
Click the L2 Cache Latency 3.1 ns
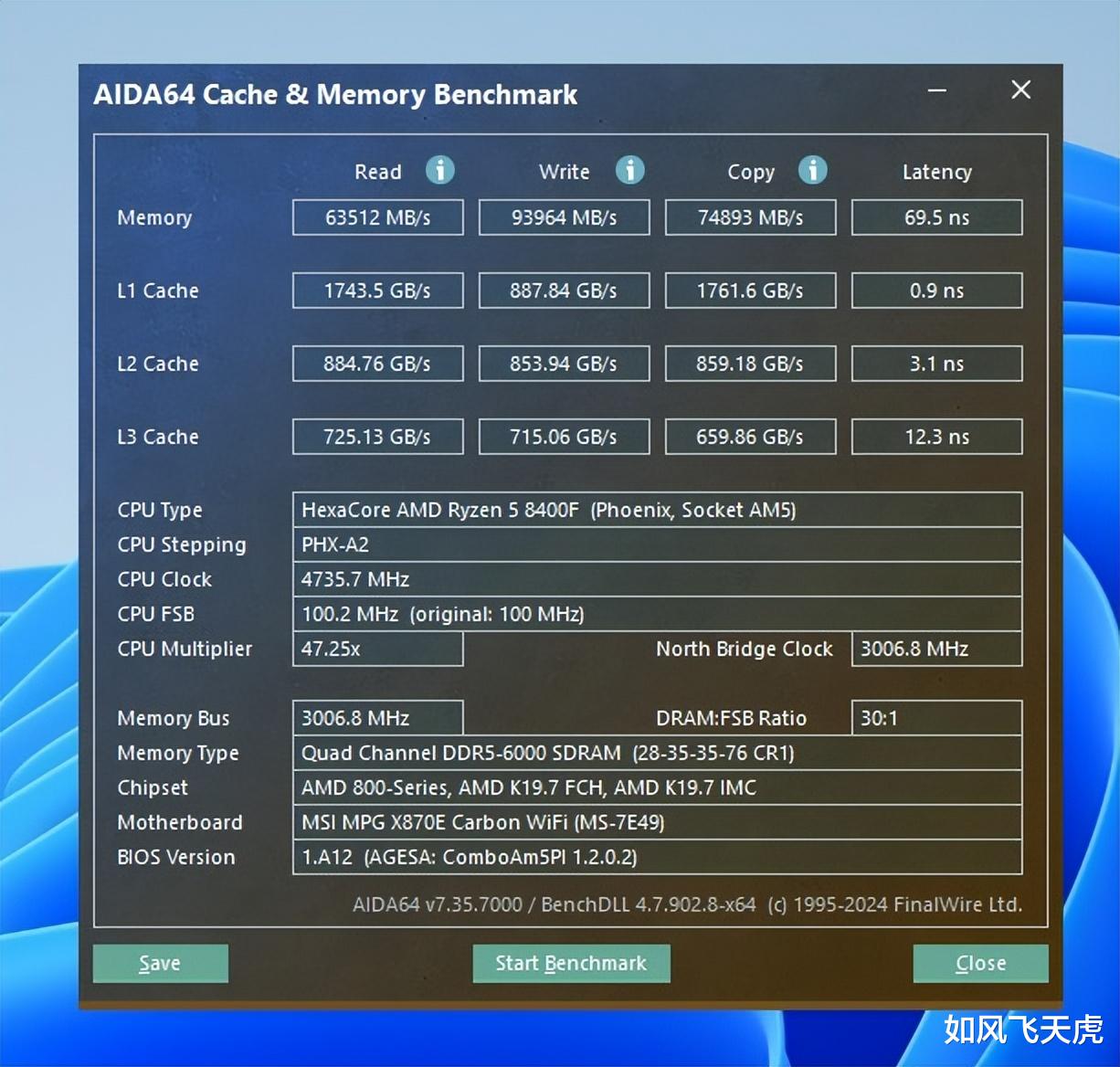pos(937,364)
